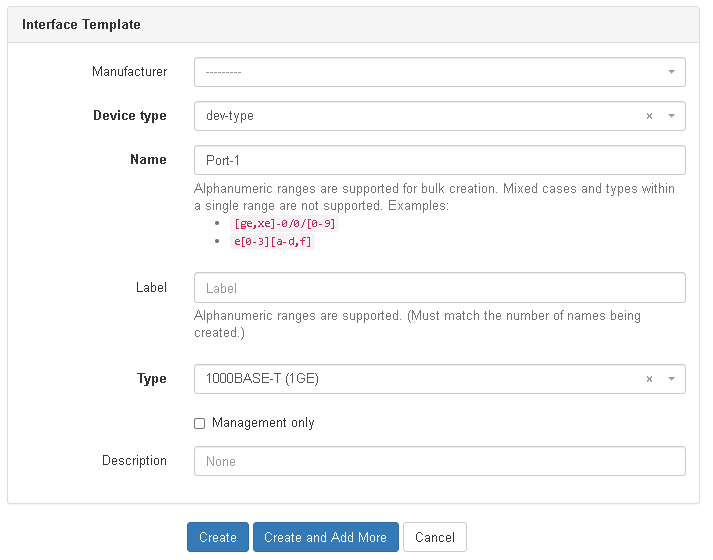Open the Manufacturer dropdown arrow
Viewport: 713px width, 560px height.
tap(671, 73)
